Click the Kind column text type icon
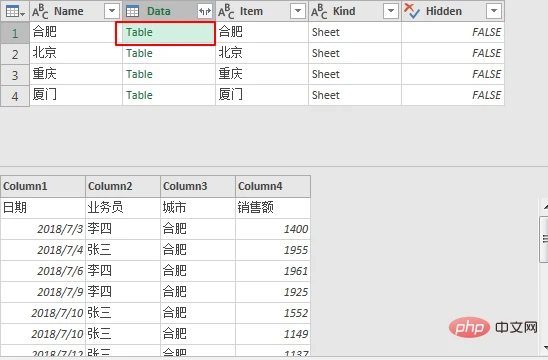Screen dimensions: 548x360 click(319, 12)
